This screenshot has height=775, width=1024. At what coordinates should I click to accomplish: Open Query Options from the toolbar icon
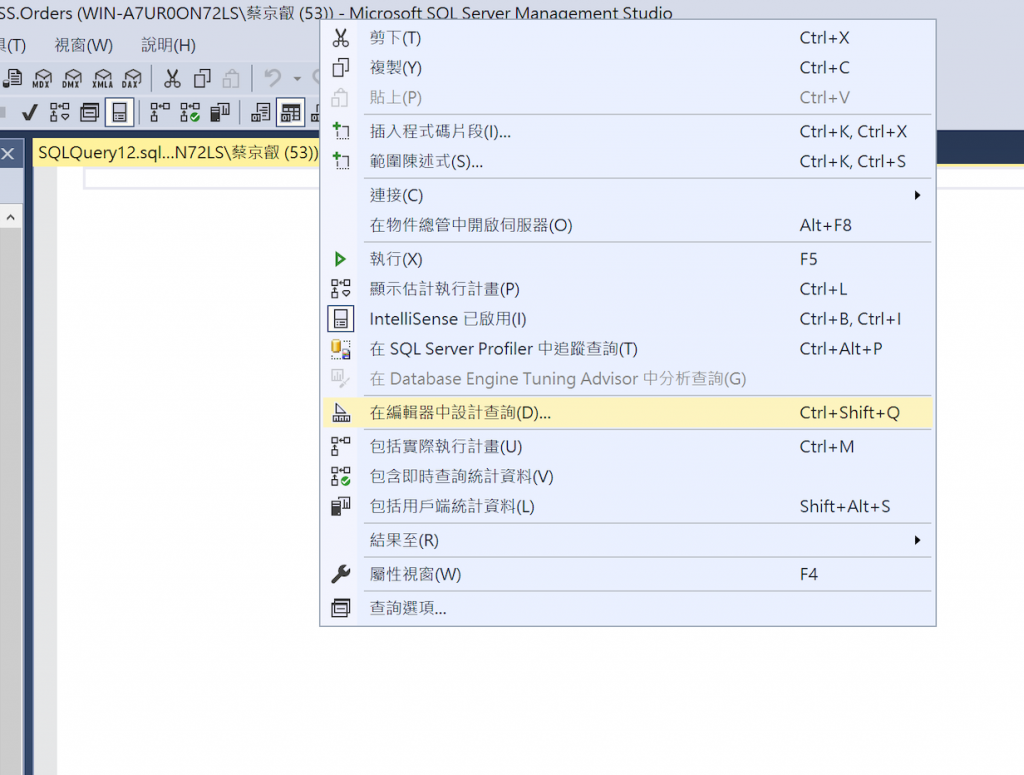pyautogui.click(x=89, y=112)
